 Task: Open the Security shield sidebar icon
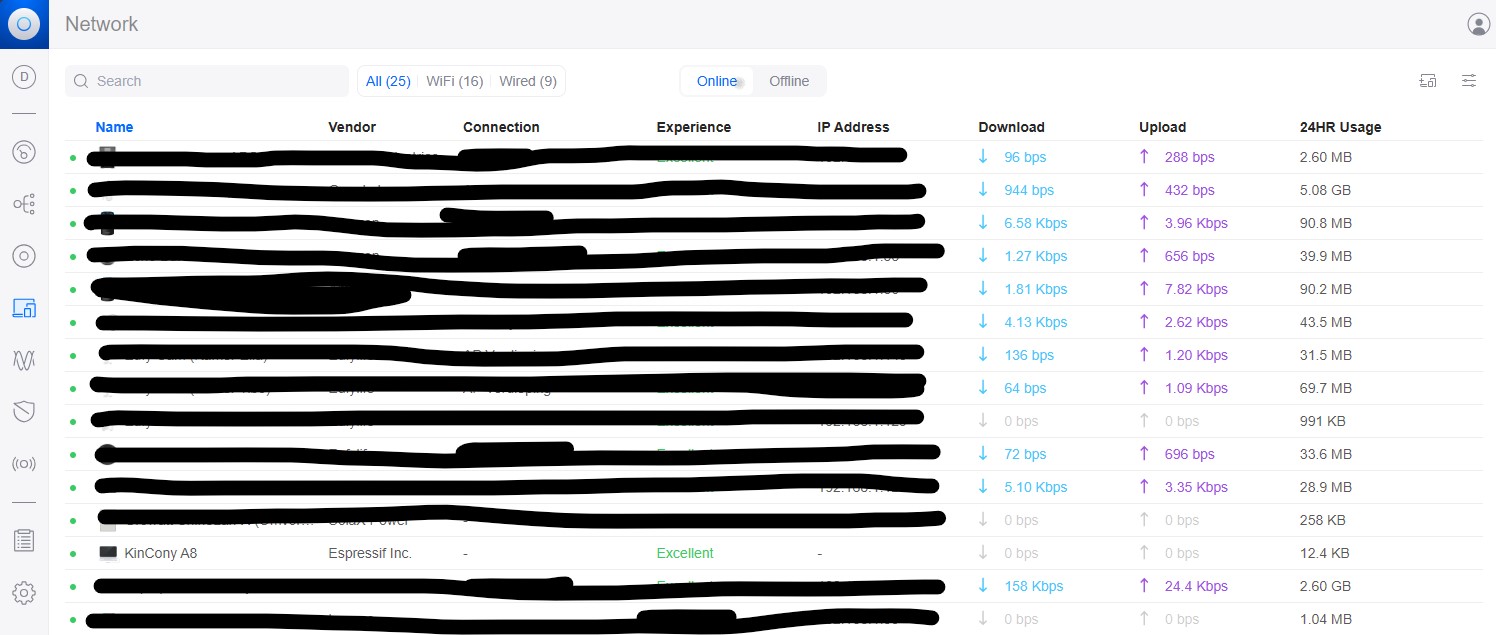coord(24,411)
